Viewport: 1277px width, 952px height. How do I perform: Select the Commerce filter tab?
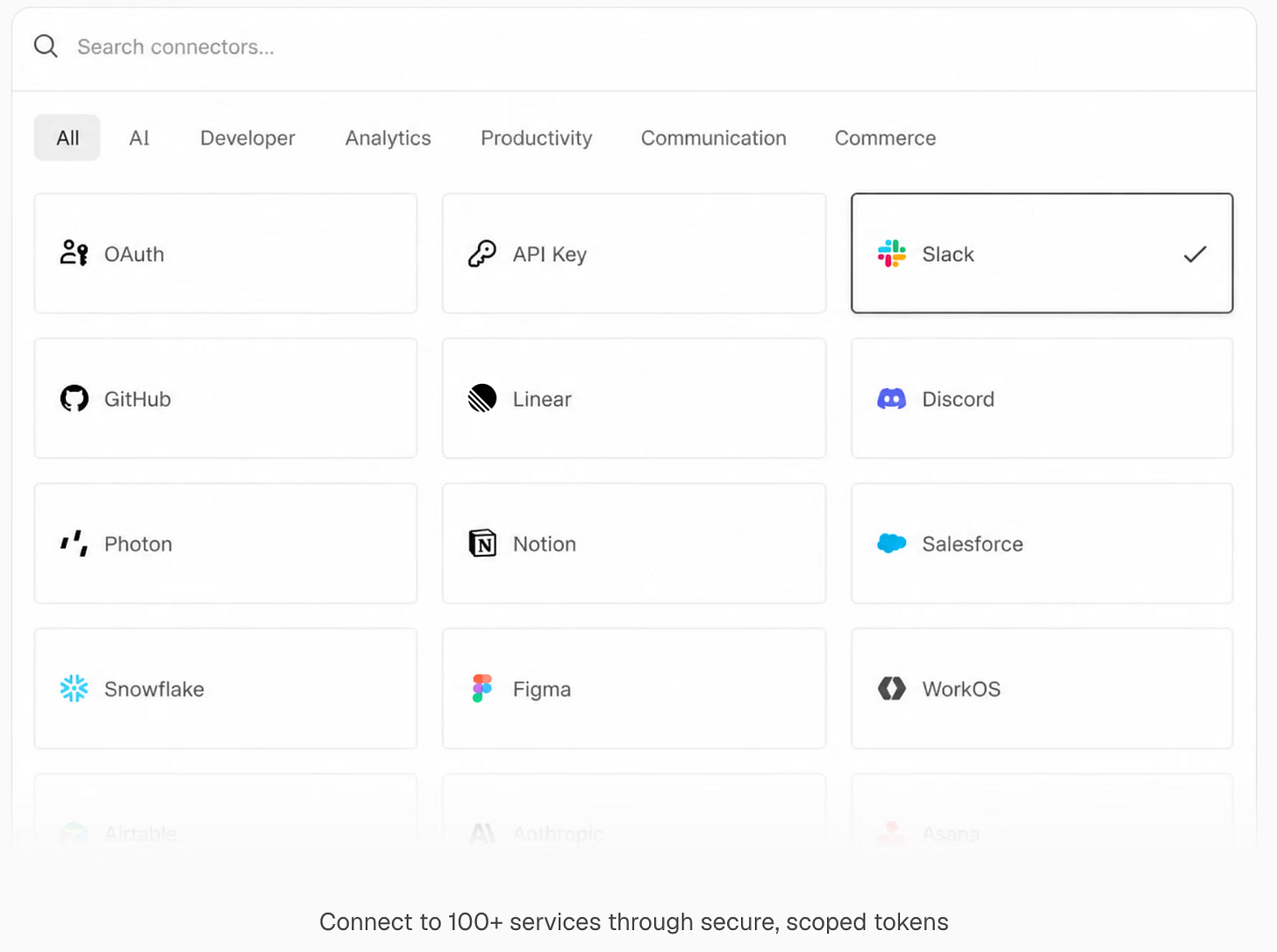885,138
